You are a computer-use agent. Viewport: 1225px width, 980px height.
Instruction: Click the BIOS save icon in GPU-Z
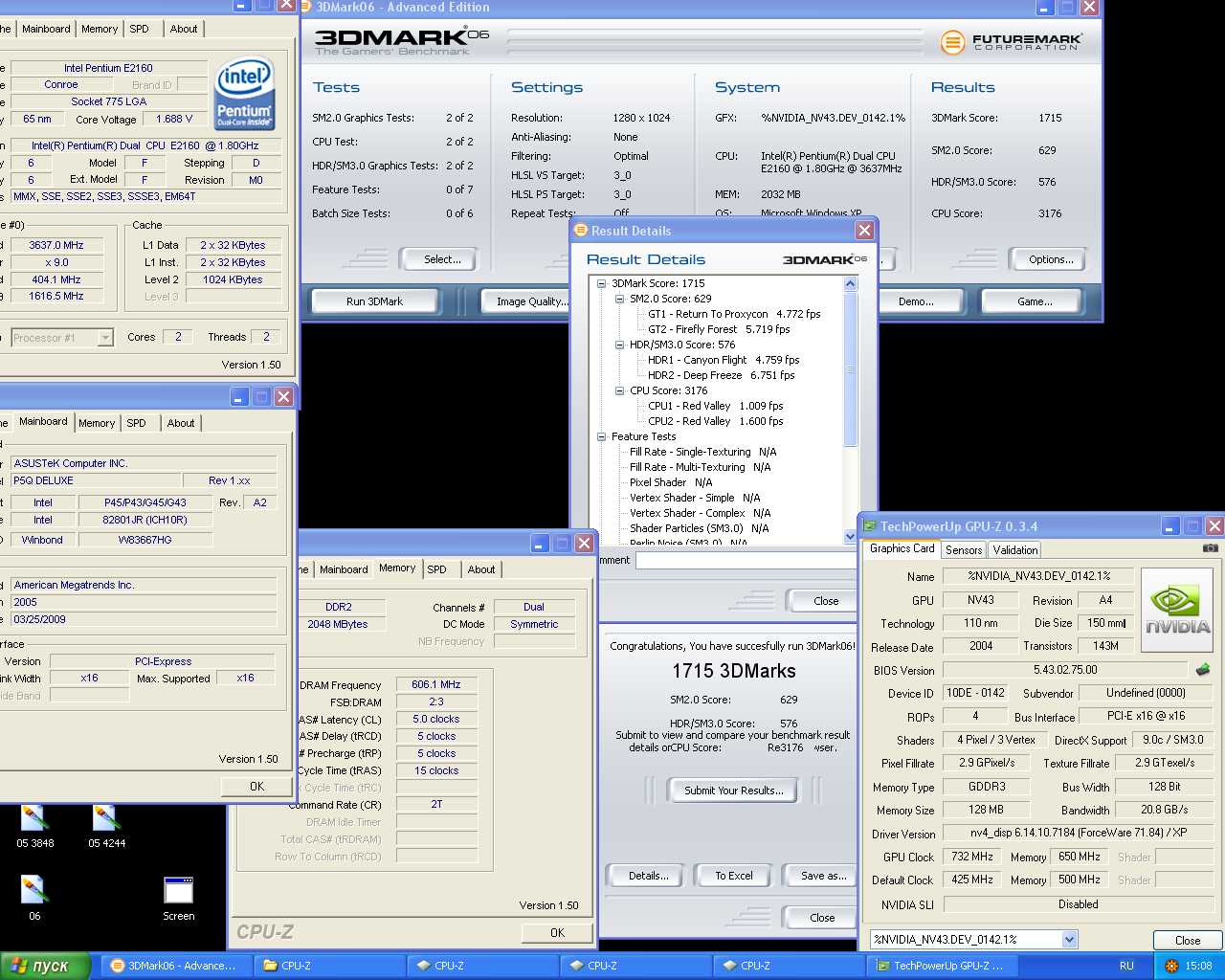(1203, 670)
